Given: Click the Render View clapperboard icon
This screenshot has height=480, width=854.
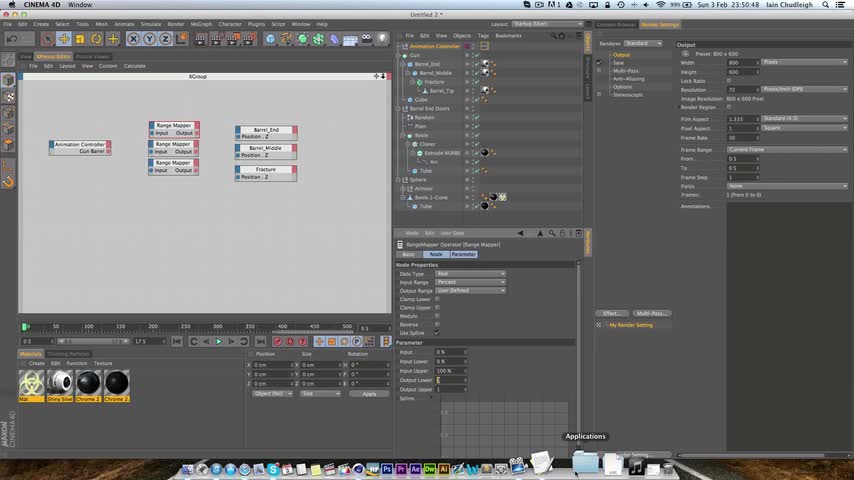Looking at the screenshot, I should (x=200, y=39).
